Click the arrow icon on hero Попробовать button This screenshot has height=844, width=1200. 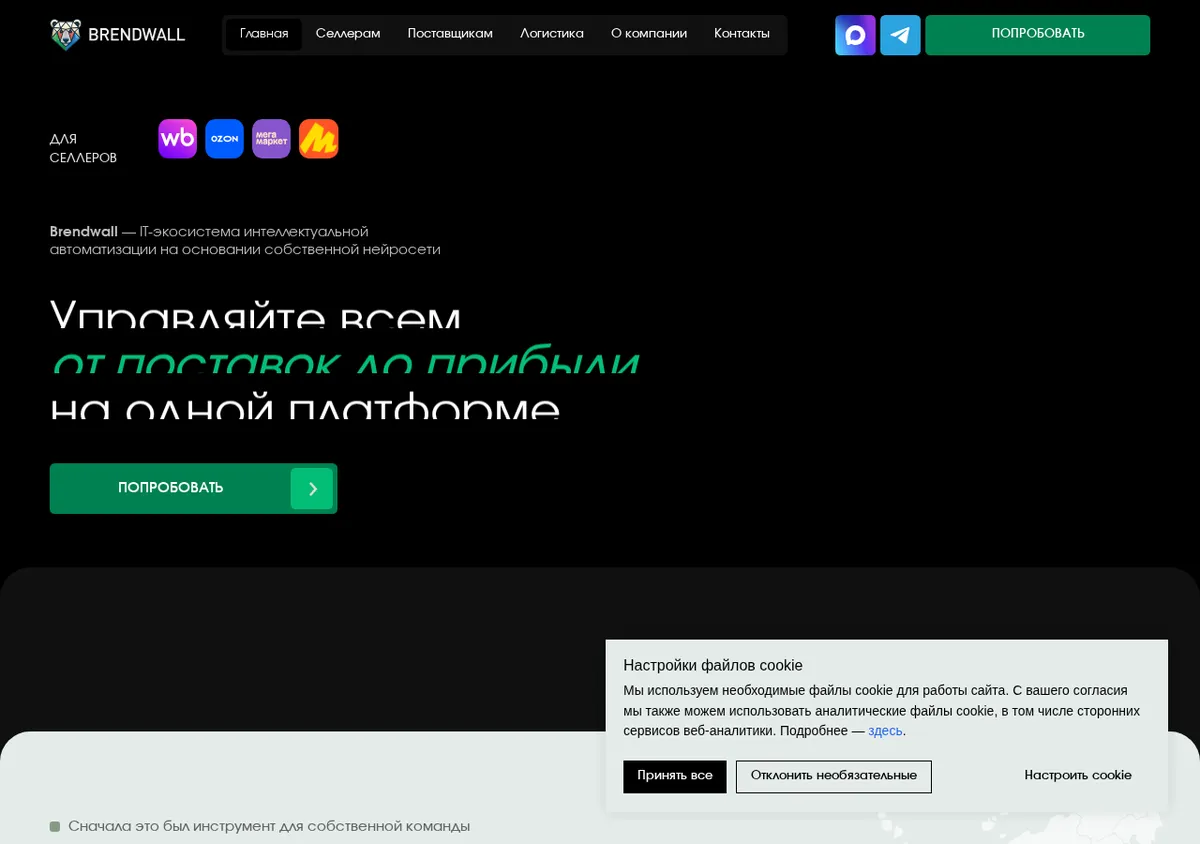pos(312,489)
